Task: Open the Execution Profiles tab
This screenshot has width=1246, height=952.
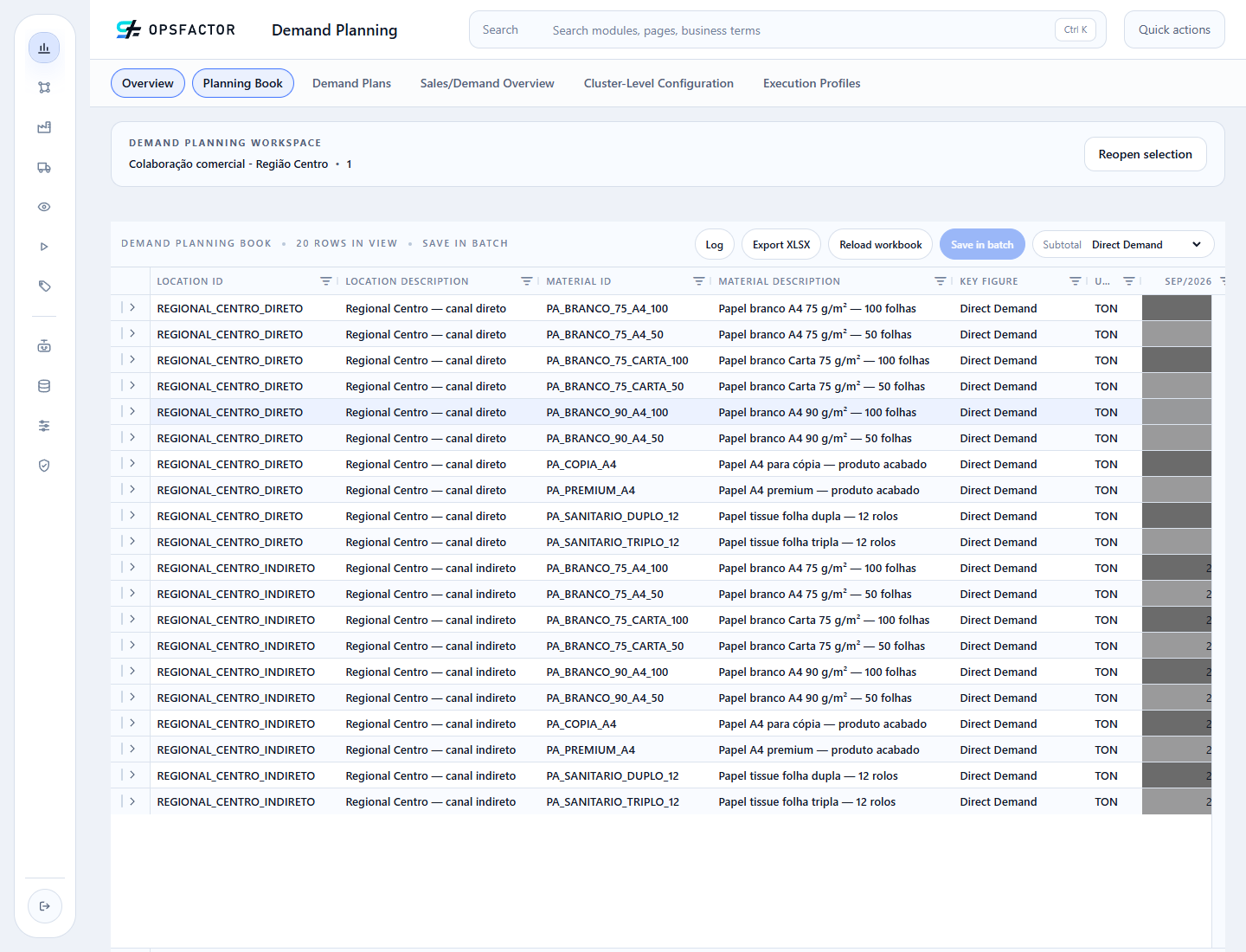Action: [812, 83]
